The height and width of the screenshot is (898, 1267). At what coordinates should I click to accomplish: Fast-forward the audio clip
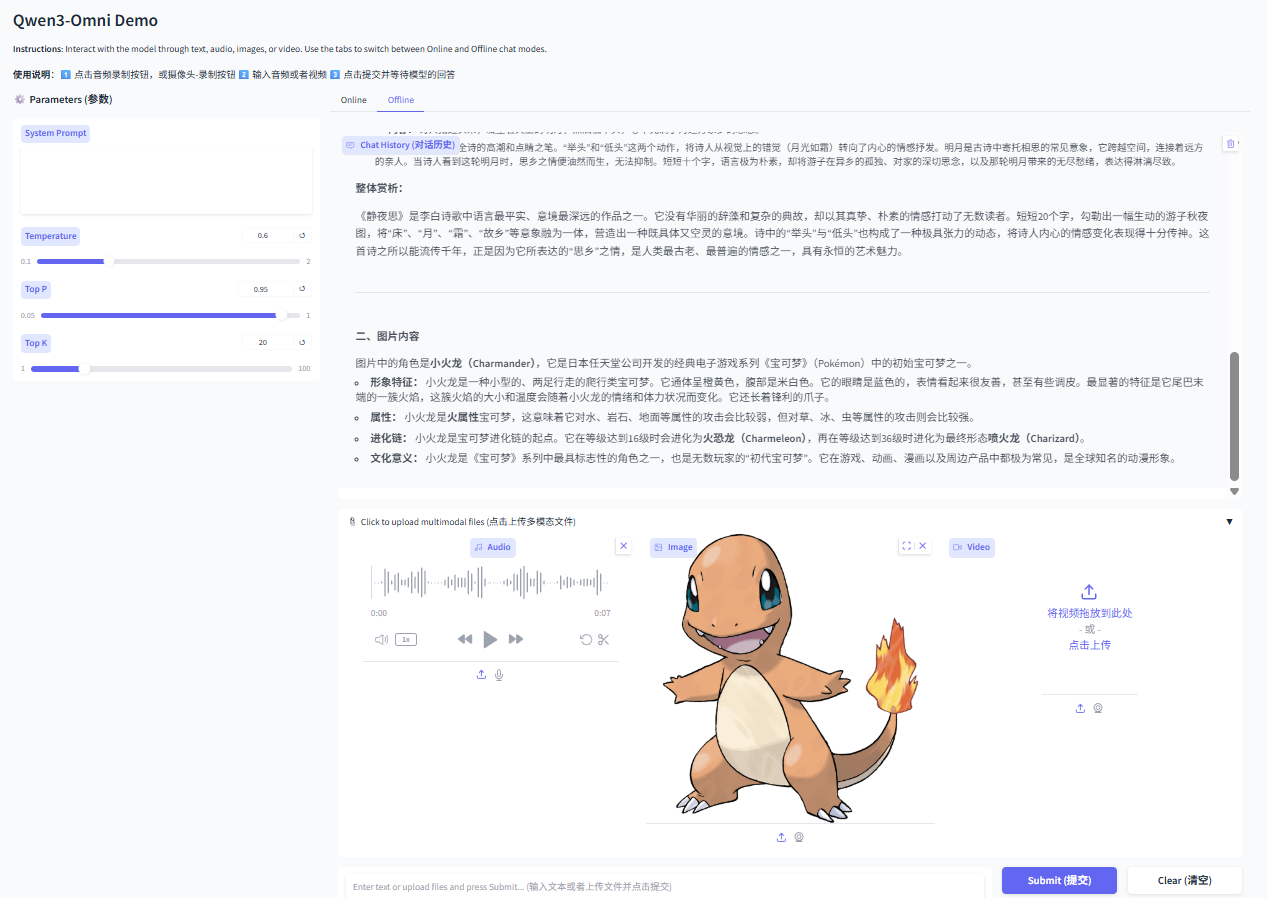[516, 639]
